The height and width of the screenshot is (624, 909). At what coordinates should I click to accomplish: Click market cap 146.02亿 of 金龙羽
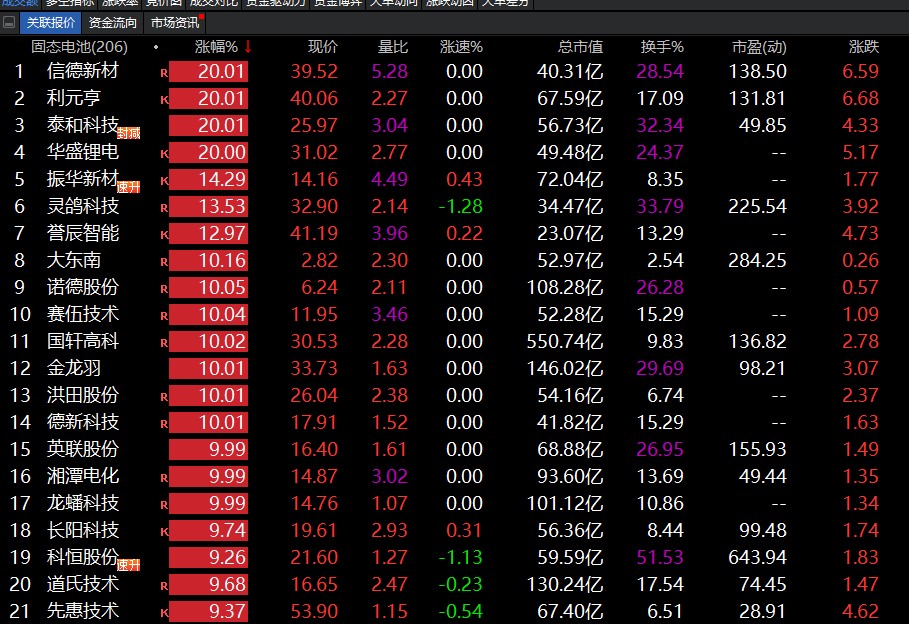(x=565, y=368)
